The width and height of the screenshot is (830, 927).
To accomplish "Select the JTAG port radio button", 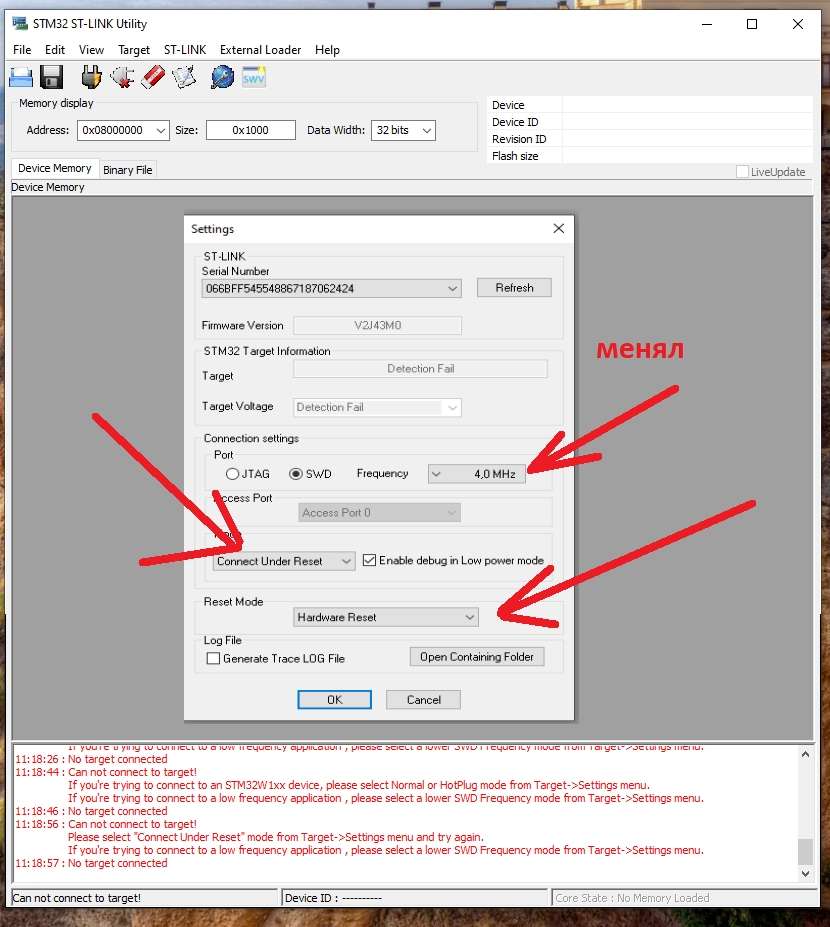I will [x=232, y=474].
